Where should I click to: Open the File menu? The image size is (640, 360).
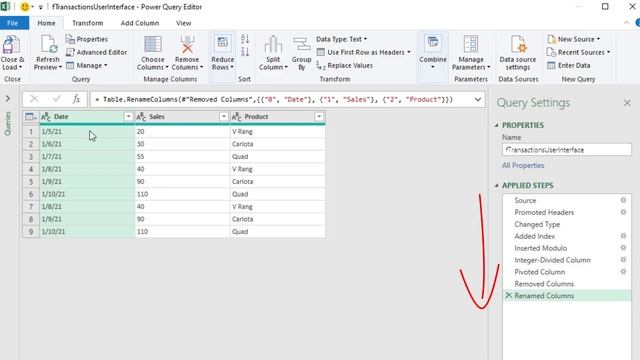tap(13, 23)
